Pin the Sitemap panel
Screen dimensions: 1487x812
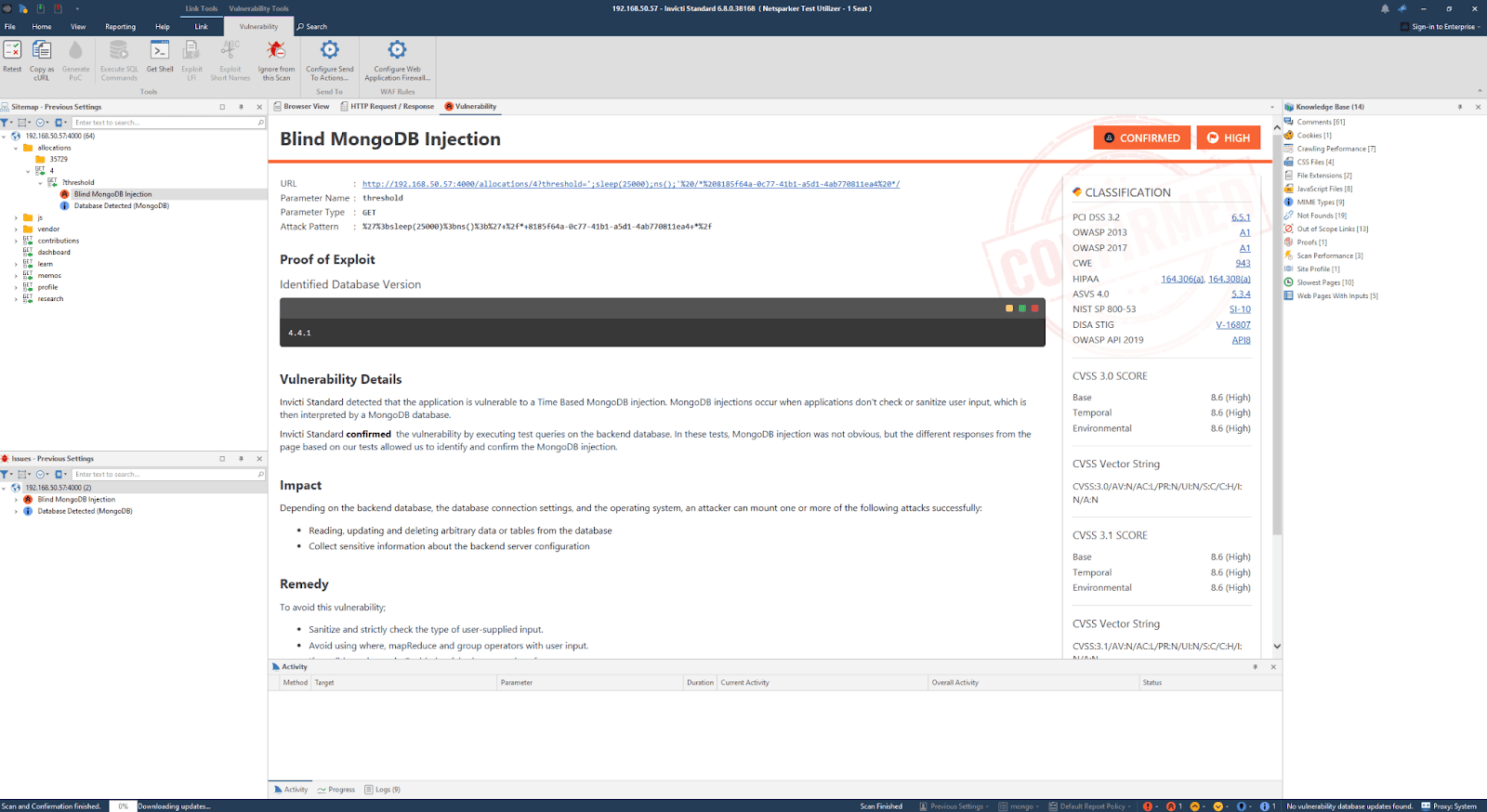pyautogui.click(x=241, y=107)
